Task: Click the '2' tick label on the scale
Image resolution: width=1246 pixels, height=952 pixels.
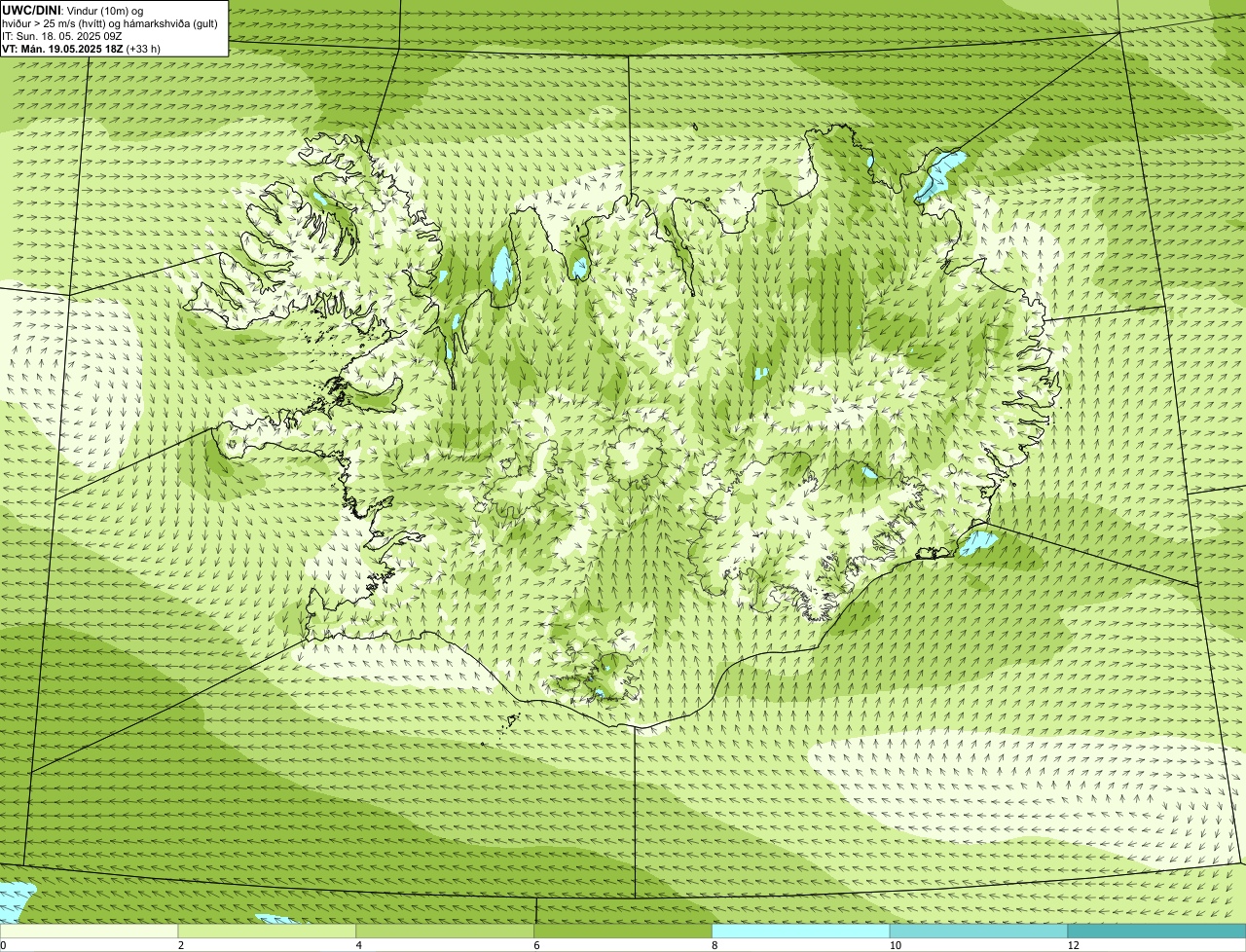Action: [181, 945]
